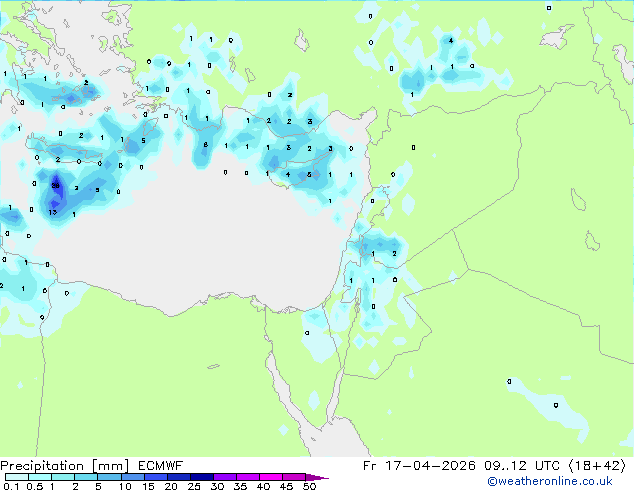Viewport: 634px width, 490px height.
Task: Select legend swatch between 0.1 and 0.5
Action: click(x=17, y=477)
